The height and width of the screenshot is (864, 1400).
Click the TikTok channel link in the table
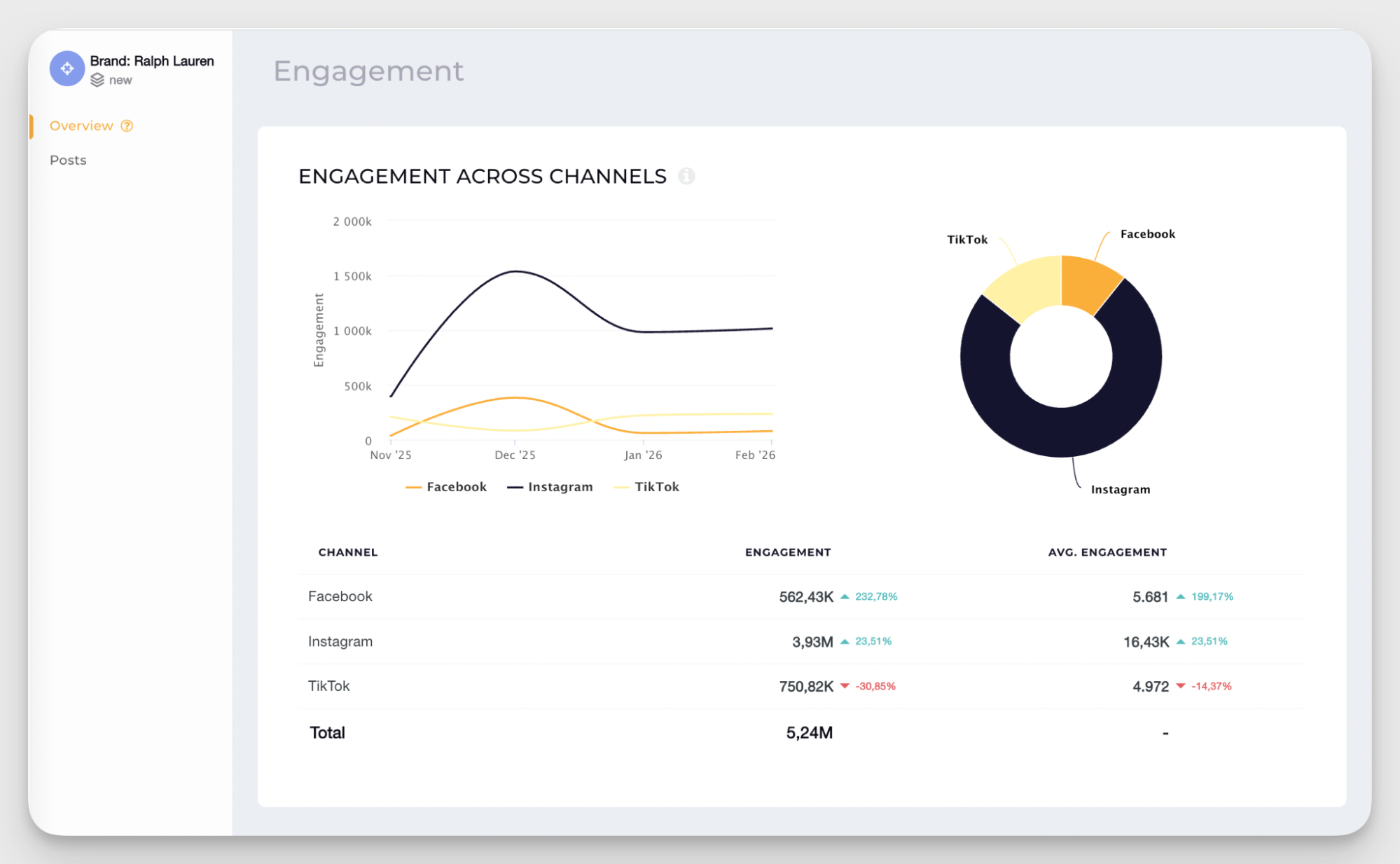click(328, 686)
